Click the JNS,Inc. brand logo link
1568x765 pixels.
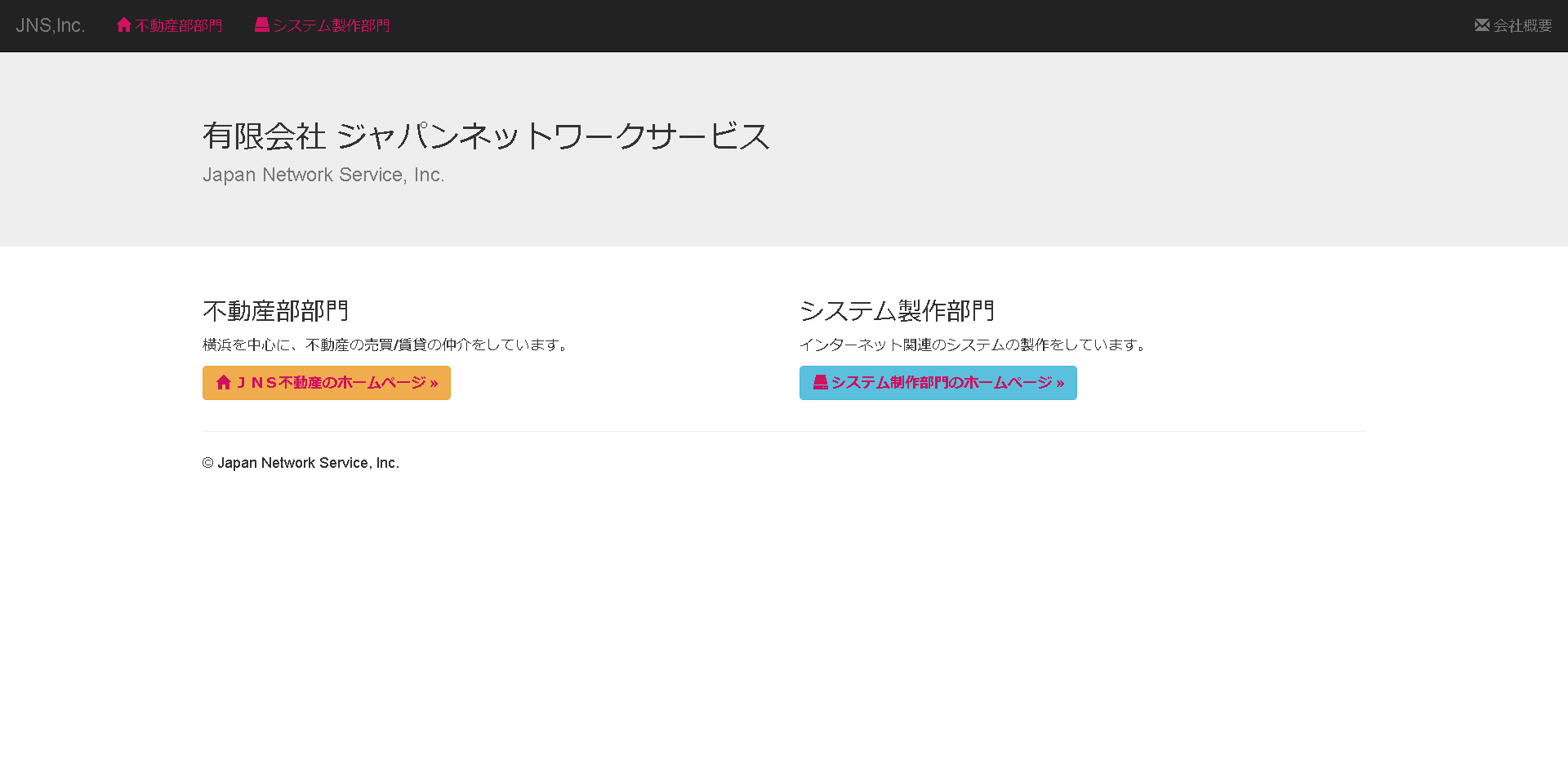[50, 25]
